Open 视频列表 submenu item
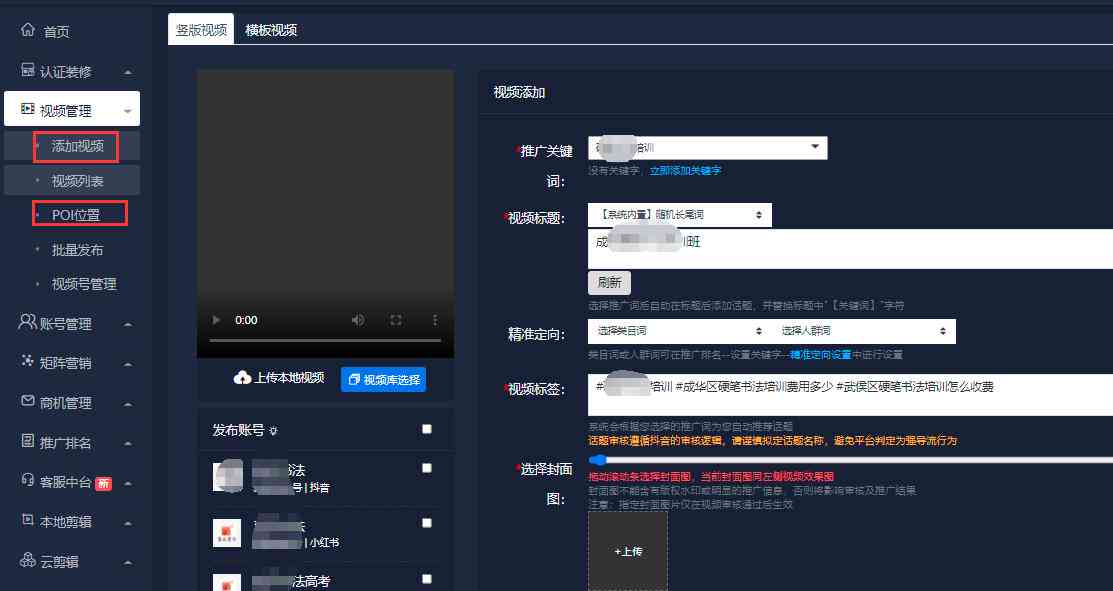The height and width of the screenshot is (591, 1113). click(77, 181)
